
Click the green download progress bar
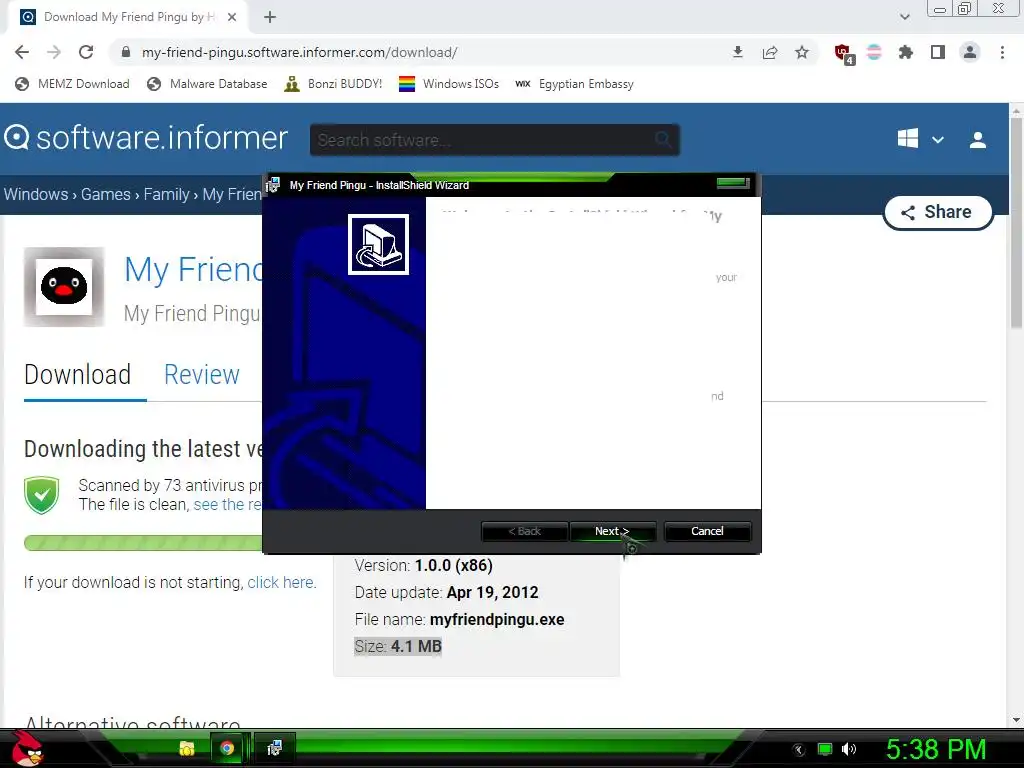coord(143,543)
